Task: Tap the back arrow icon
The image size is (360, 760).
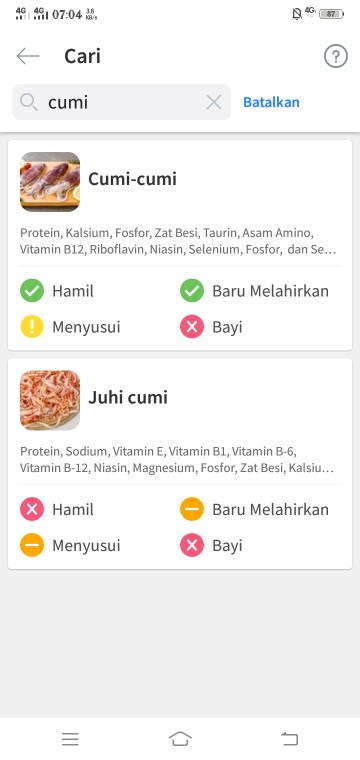Action: pyautogui.click(x=28, y=56)
